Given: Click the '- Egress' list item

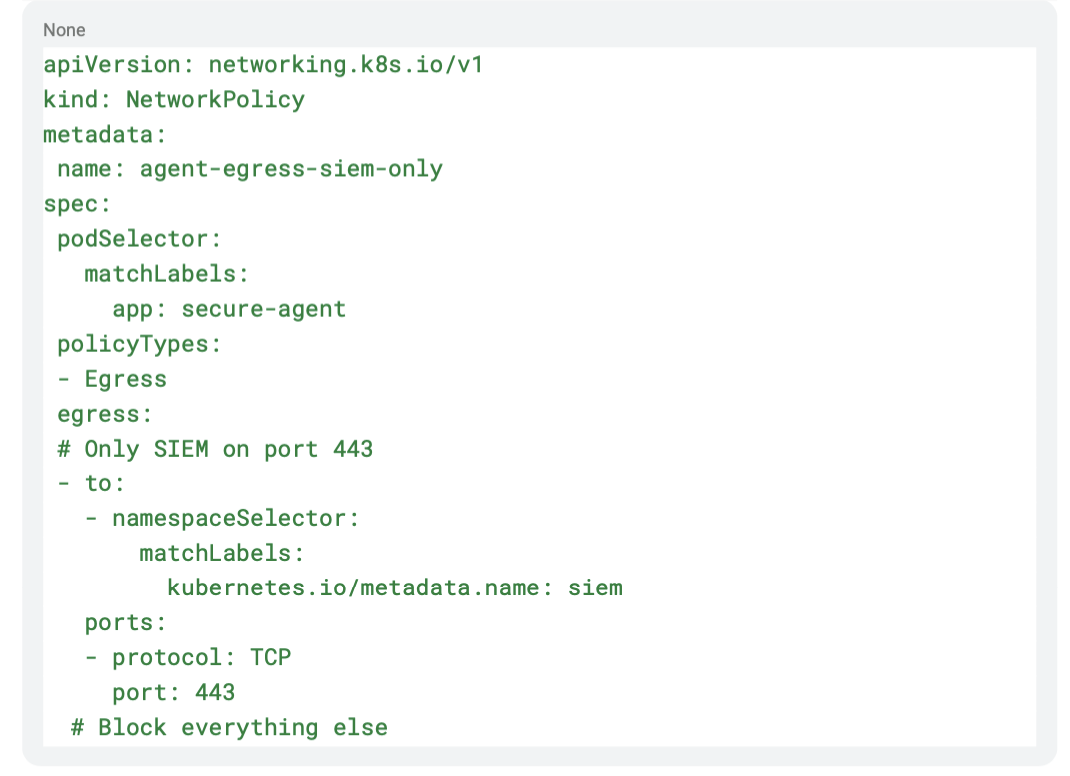Looking at the screenshot, I should tap(112, 379).
